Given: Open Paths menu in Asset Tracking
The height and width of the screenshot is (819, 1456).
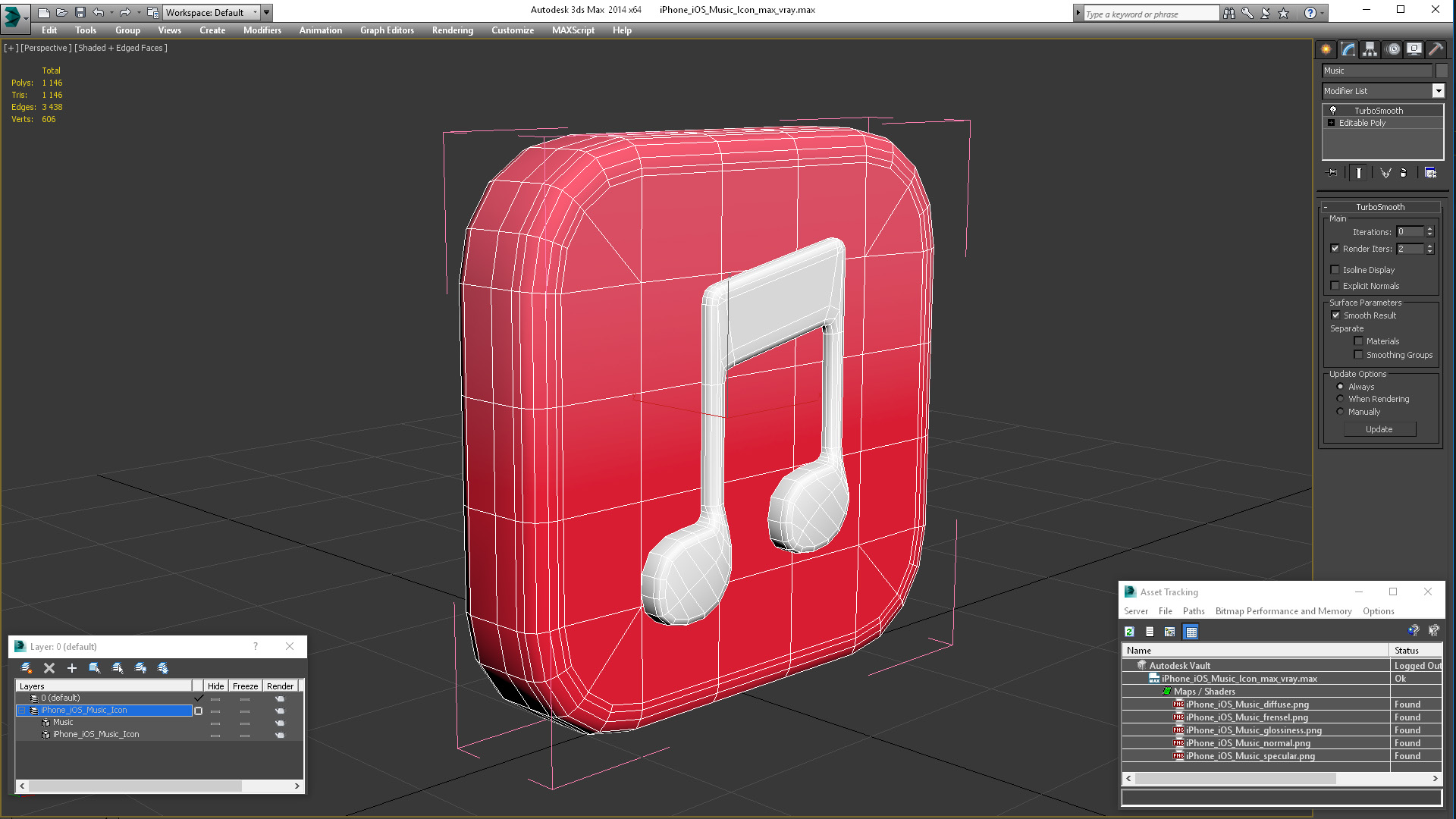Looking at the screenshot, I should pos(1194,611).
